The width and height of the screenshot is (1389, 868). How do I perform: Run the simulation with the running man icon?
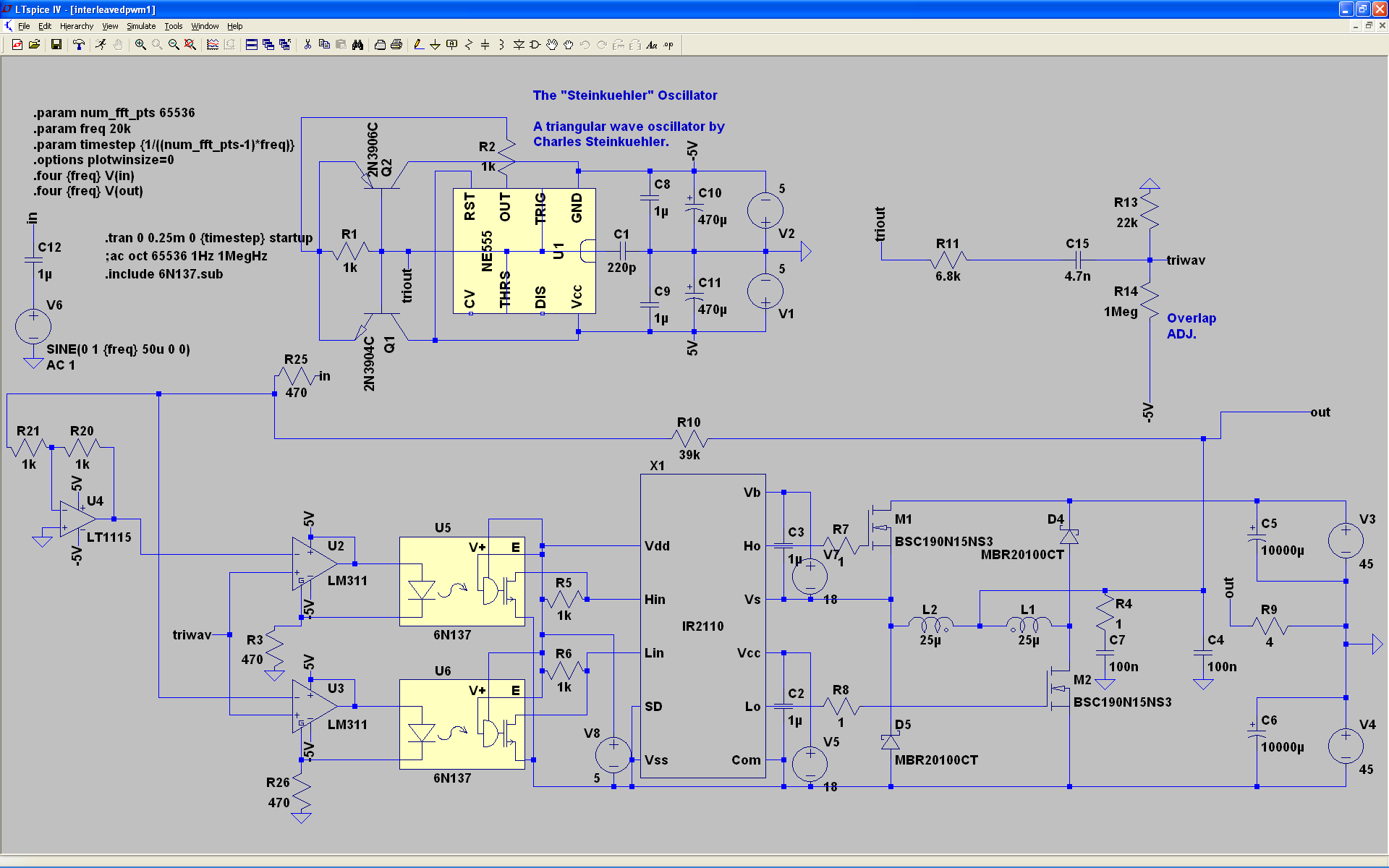101,45
